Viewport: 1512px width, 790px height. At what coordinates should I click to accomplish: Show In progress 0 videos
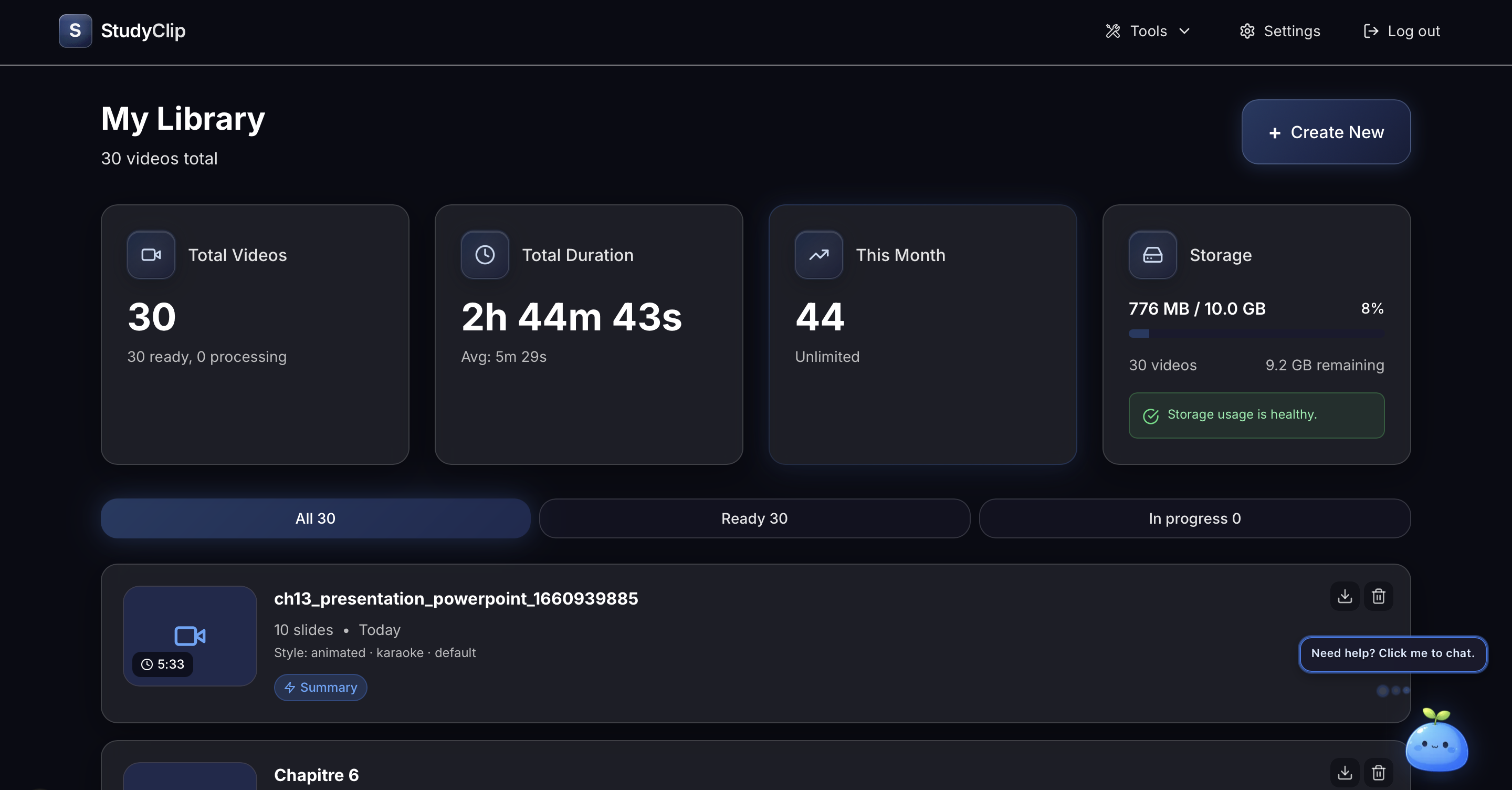pyautogui.click(x=1194, y=518)
